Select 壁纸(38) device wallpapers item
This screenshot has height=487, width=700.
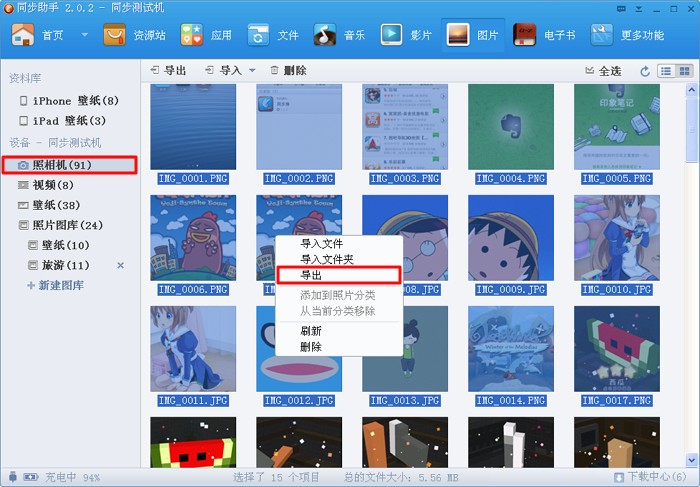[x=49, y=205]
